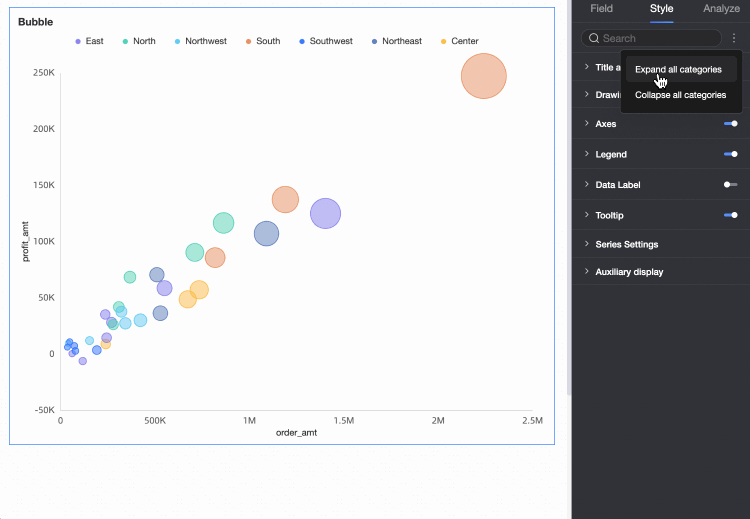Toggle the North legend series

(139, 41)
